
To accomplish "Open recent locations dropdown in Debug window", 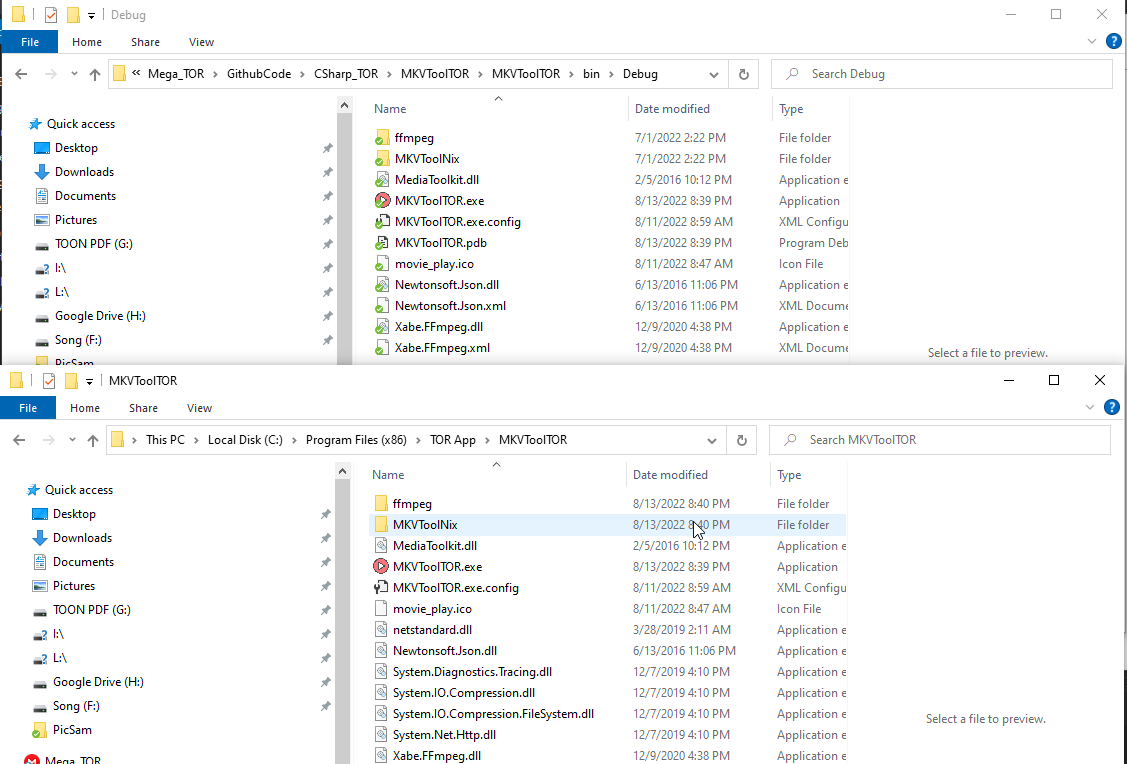I will click(74, 74).
